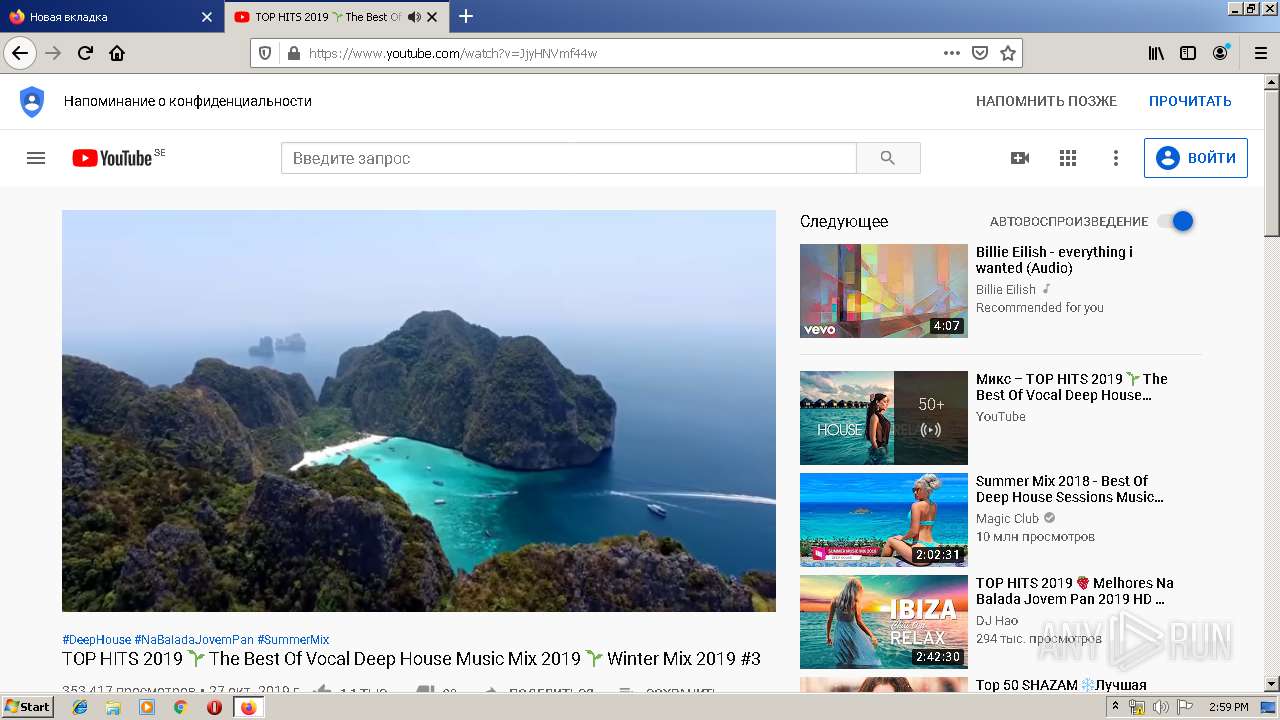Open Windows Explorer folder in taskbar
This screenshot has width=1280, height=720.
[113, 707]
